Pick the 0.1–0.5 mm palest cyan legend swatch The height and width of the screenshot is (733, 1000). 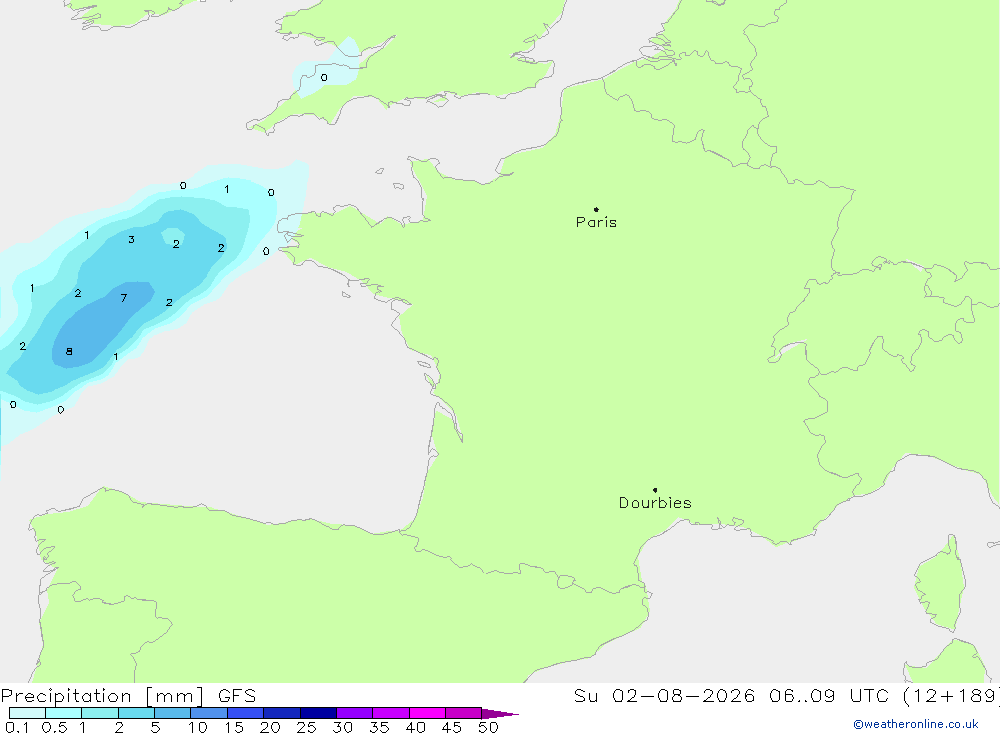[27, 713]
